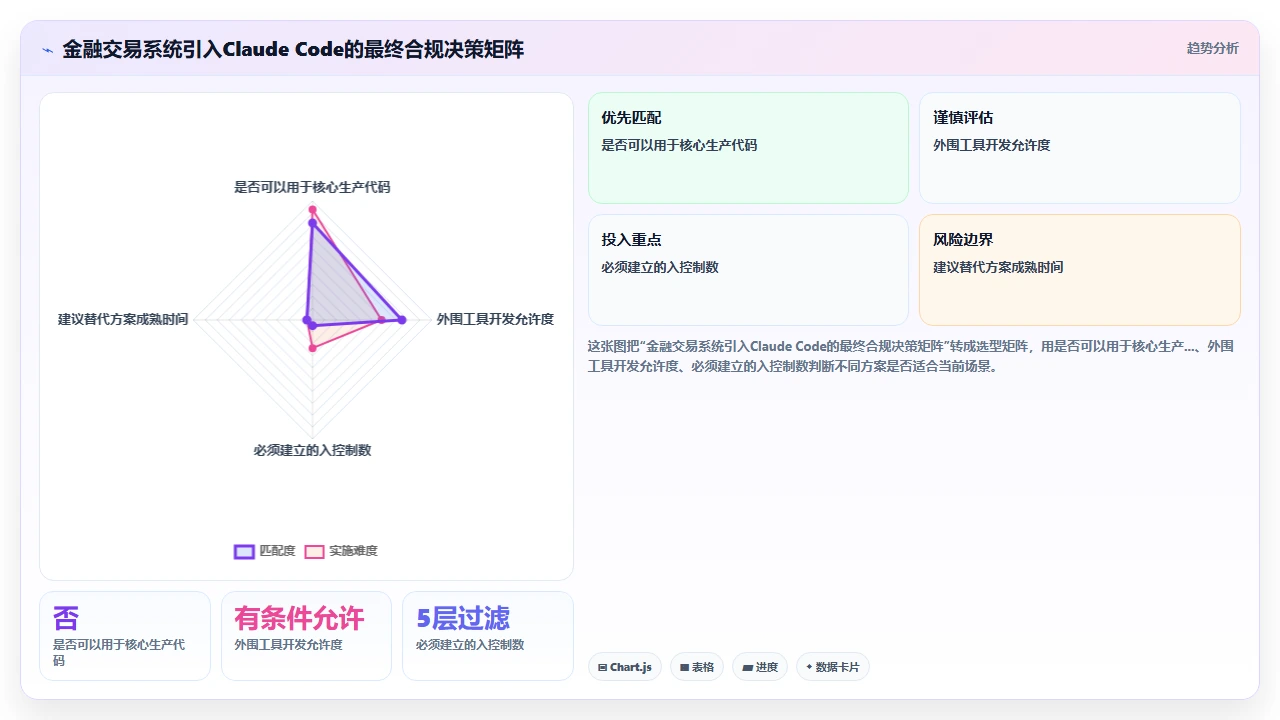Toggle the 匹配度 legend entry

click(x=265, y=551)
